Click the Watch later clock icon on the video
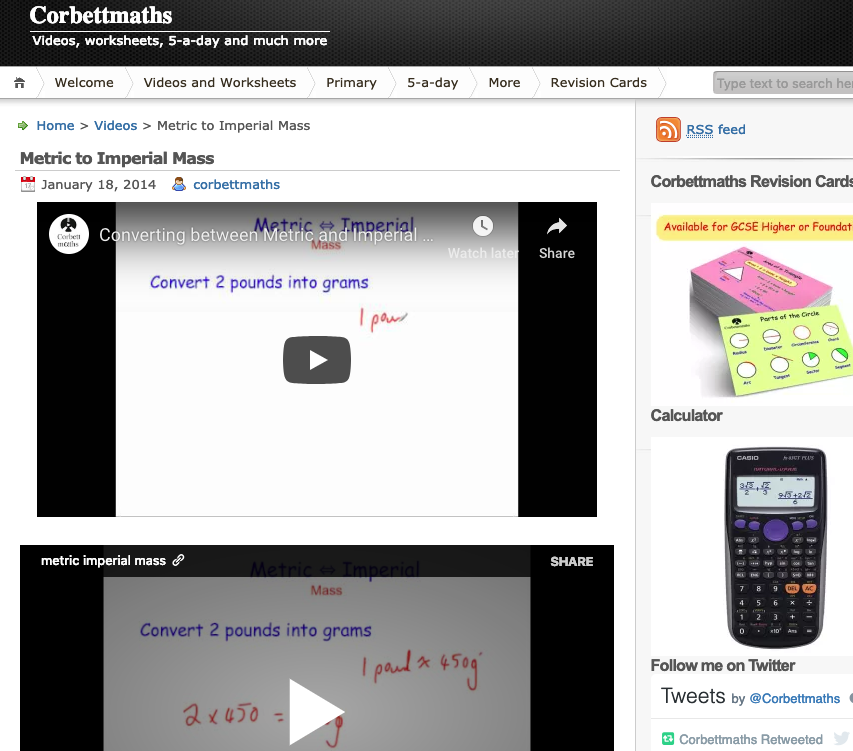Screen dimensions: 853x751 483,226
